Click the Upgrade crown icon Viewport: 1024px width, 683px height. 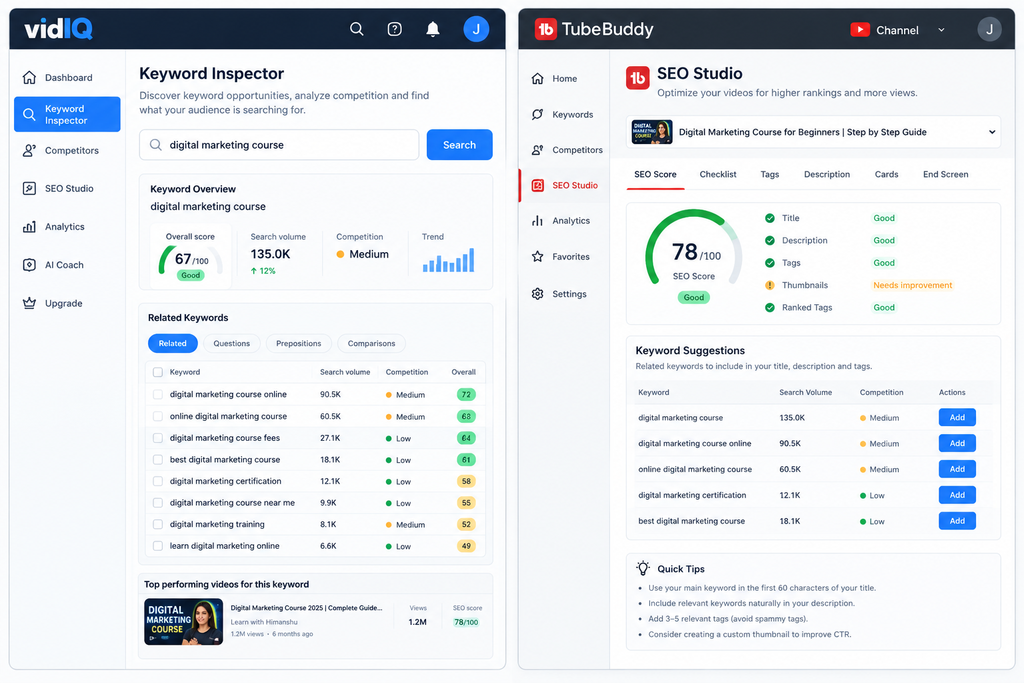29,303
